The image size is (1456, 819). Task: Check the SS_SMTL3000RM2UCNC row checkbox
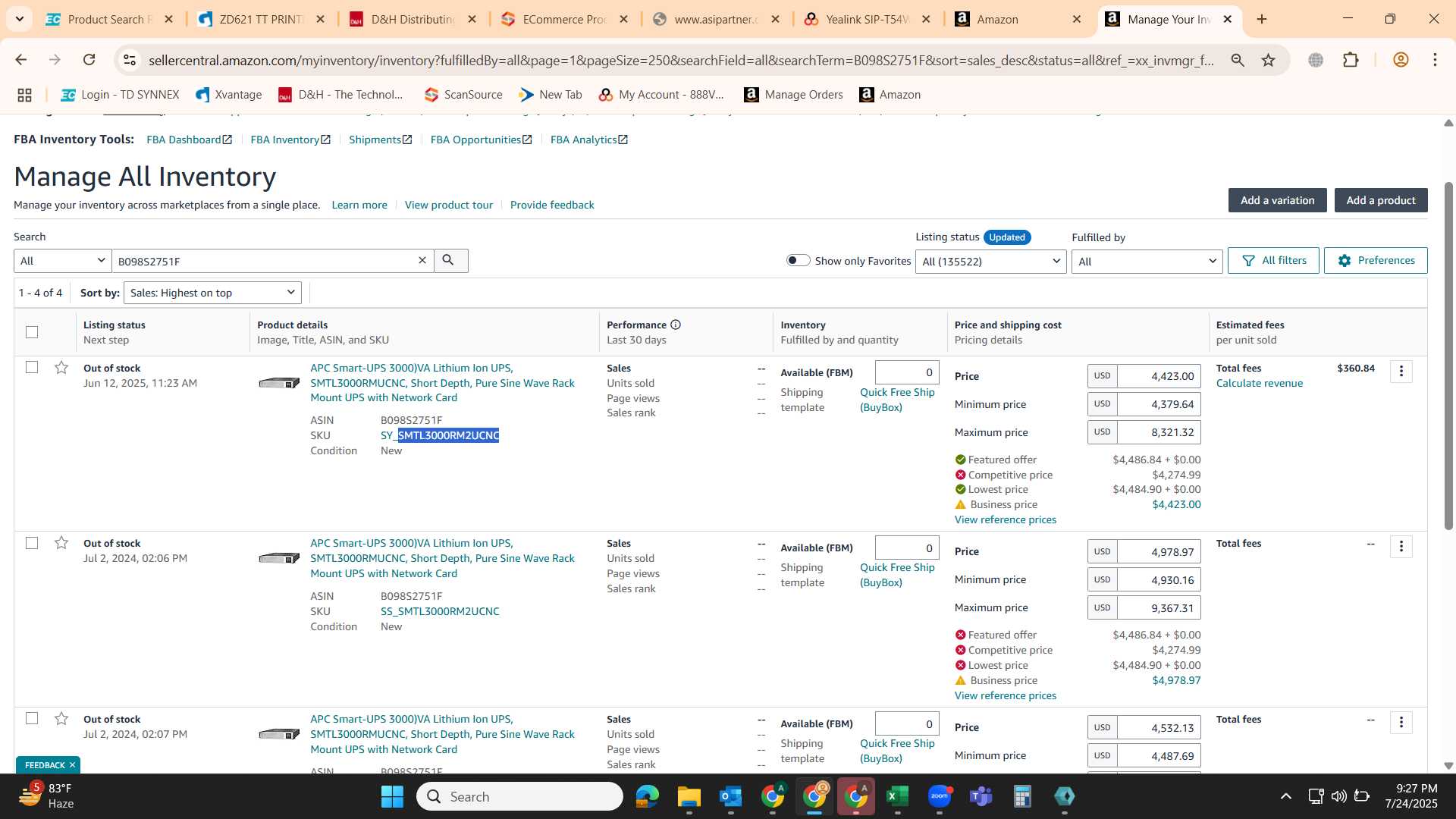coord(32,543)
